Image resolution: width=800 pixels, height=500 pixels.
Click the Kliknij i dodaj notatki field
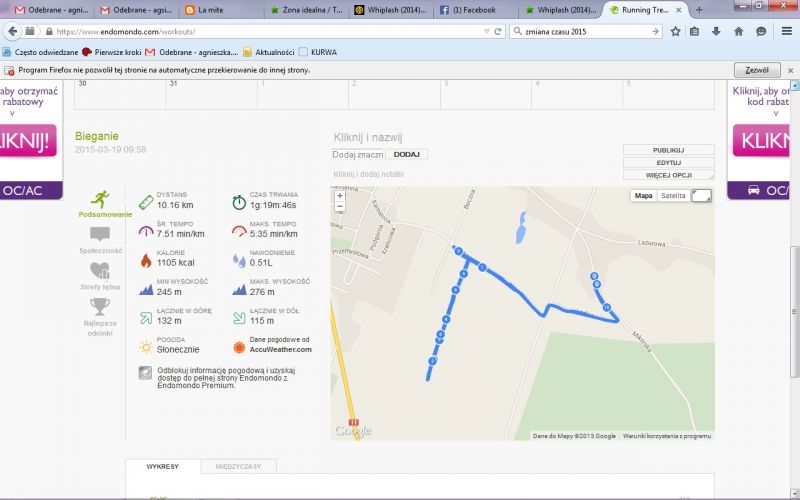click(368, 174)
